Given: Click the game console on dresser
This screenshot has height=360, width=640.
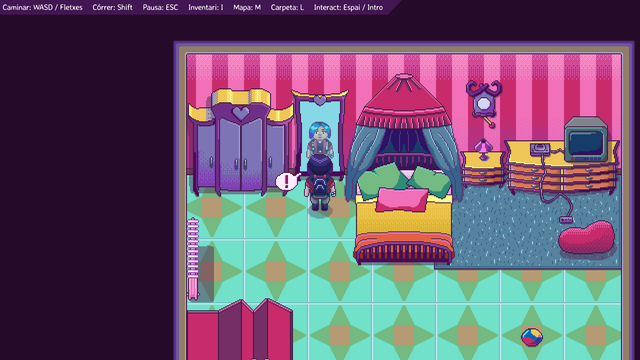Looking at the screenshot, I should click(x=540, y=149).
